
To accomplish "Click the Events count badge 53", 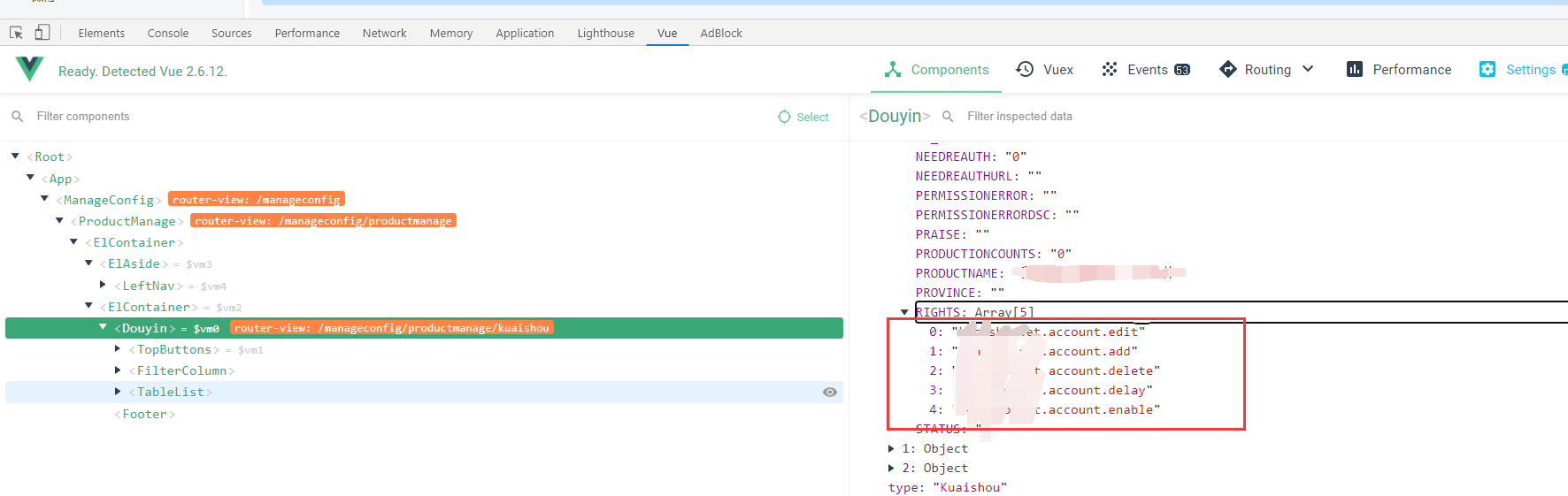I will (x=1182, y=70).
